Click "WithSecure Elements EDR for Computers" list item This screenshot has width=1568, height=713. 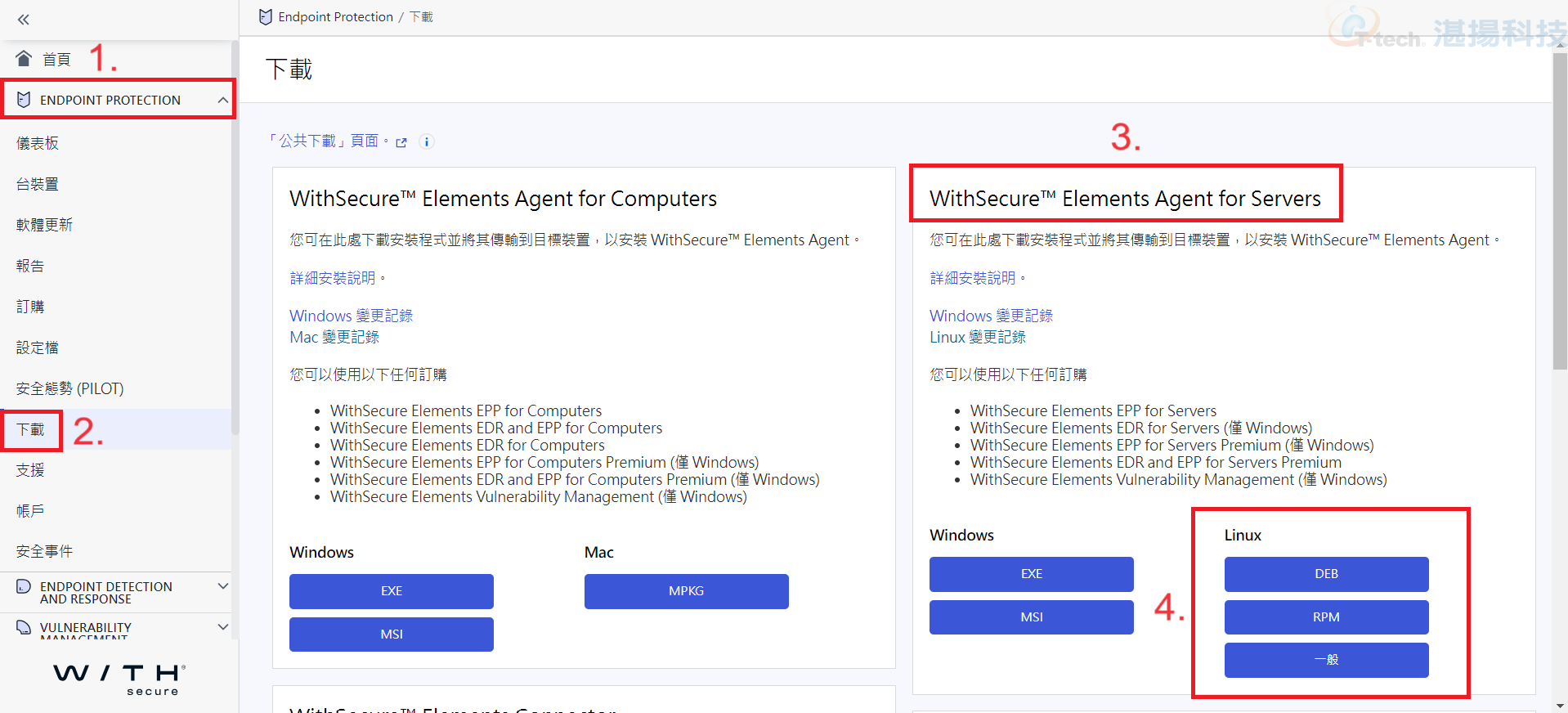tap(468, 445)
